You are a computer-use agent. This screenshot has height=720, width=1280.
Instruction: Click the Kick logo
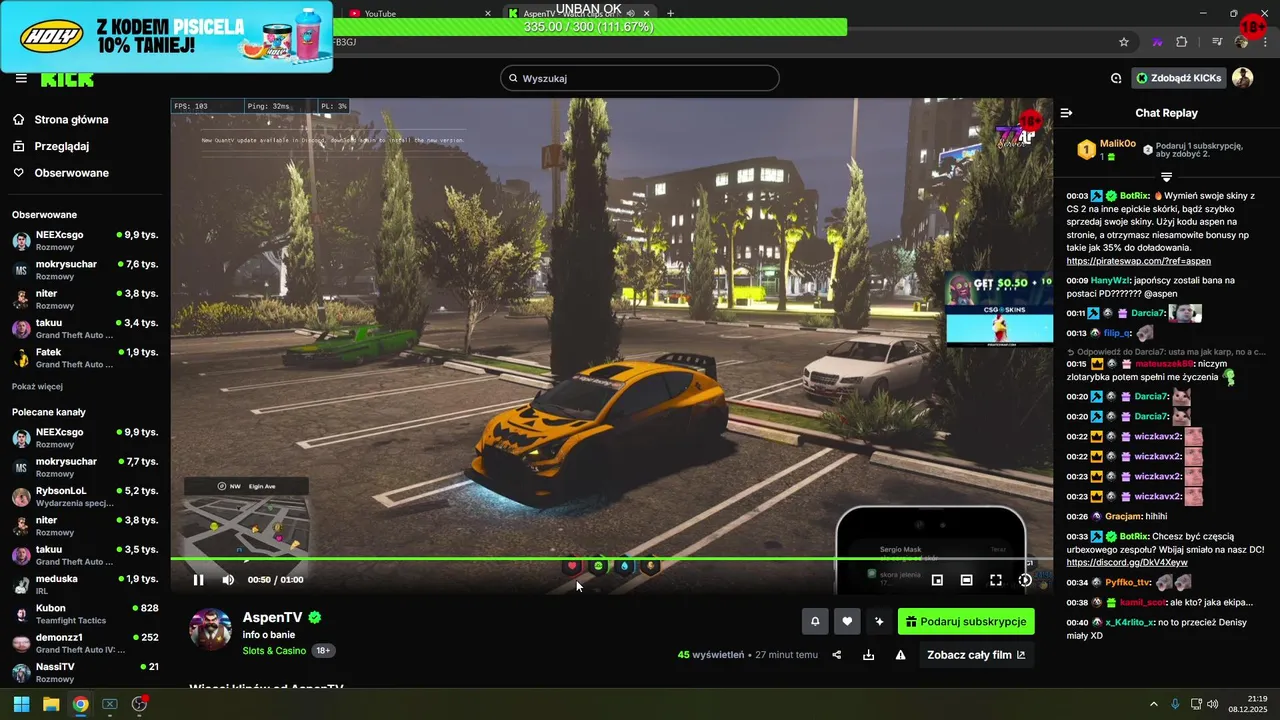point(67,79)
